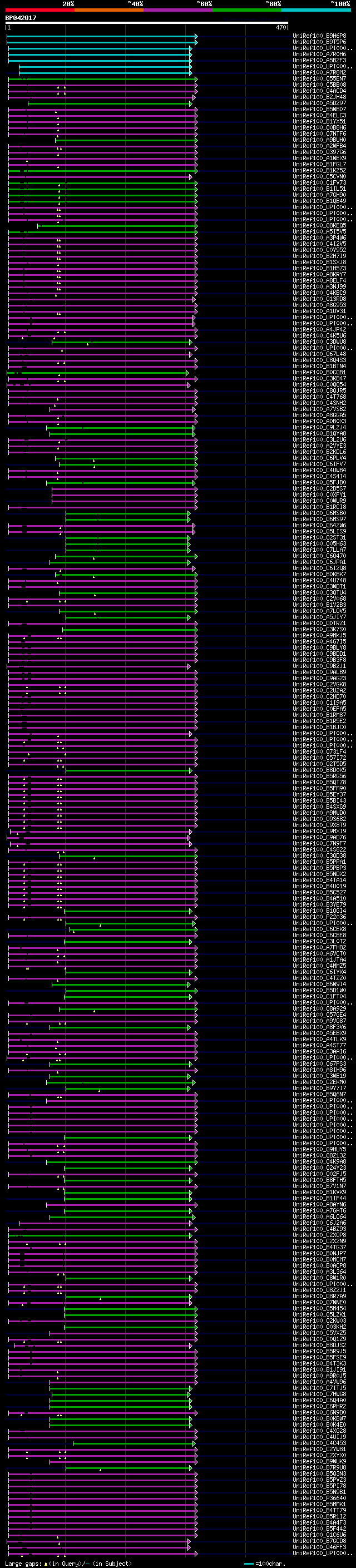Select hit UniRef100_C7ITJ5

click(319, 1388)
